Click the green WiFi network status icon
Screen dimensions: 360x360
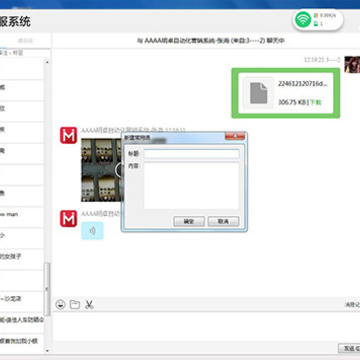click(303, 20)
